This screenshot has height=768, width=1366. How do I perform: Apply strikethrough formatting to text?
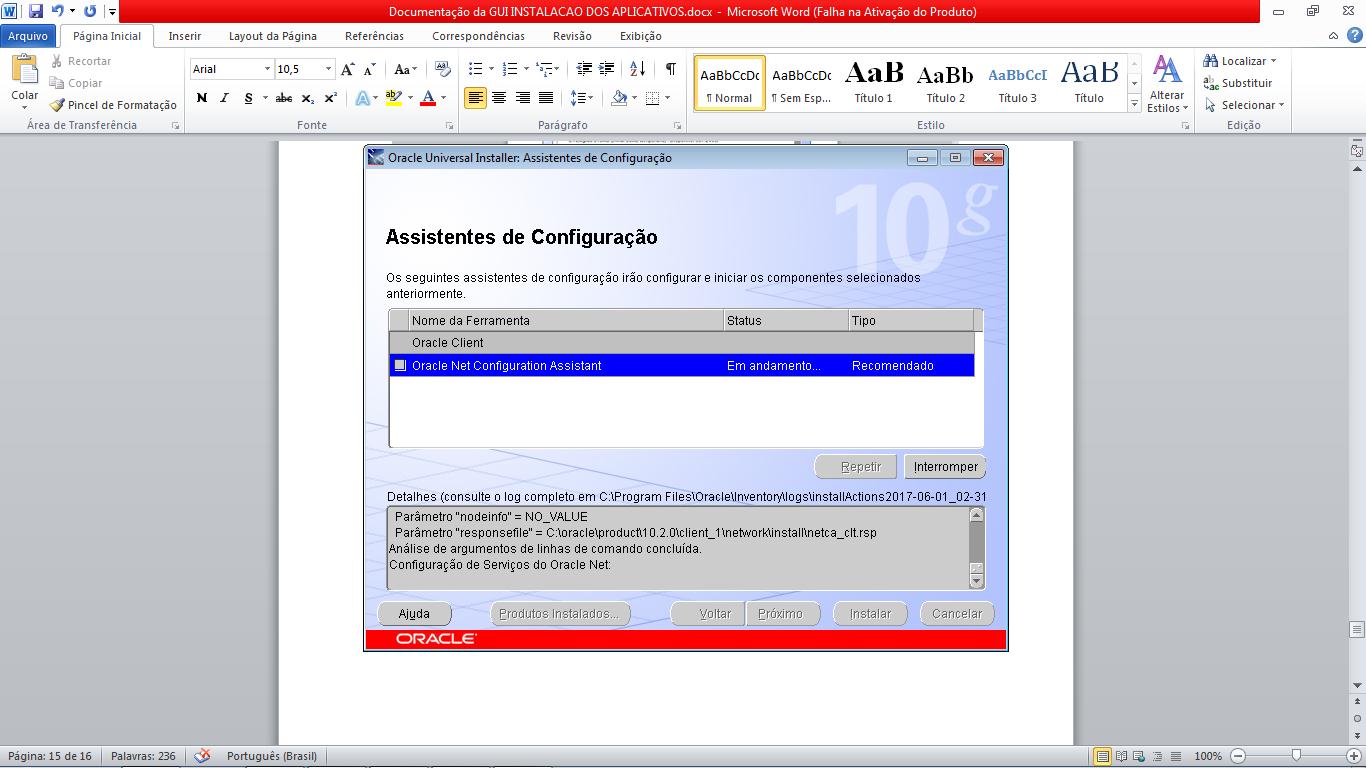tap(283, 98)
